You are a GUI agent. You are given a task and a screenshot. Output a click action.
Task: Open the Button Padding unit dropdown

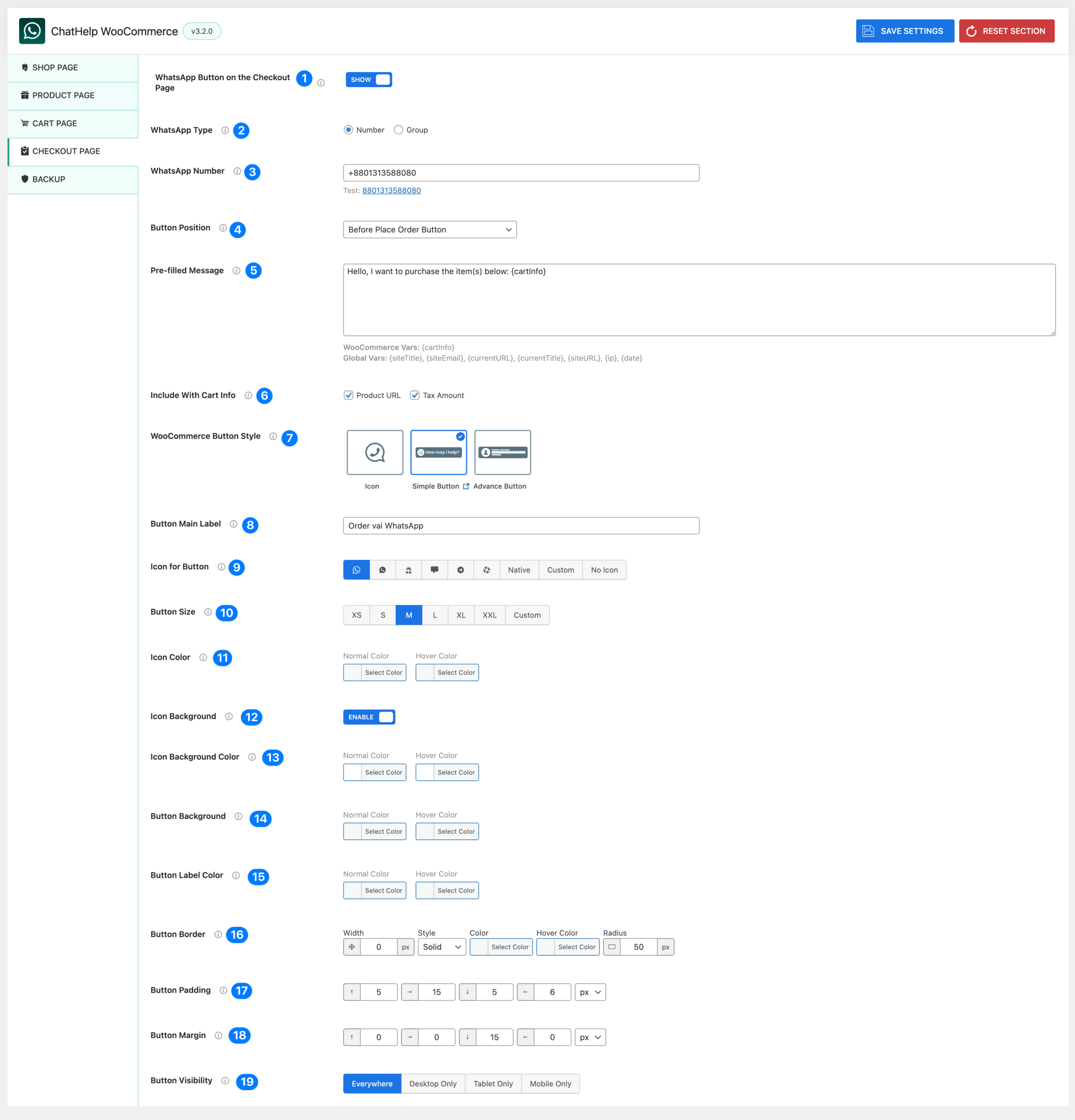click(590, 992)
